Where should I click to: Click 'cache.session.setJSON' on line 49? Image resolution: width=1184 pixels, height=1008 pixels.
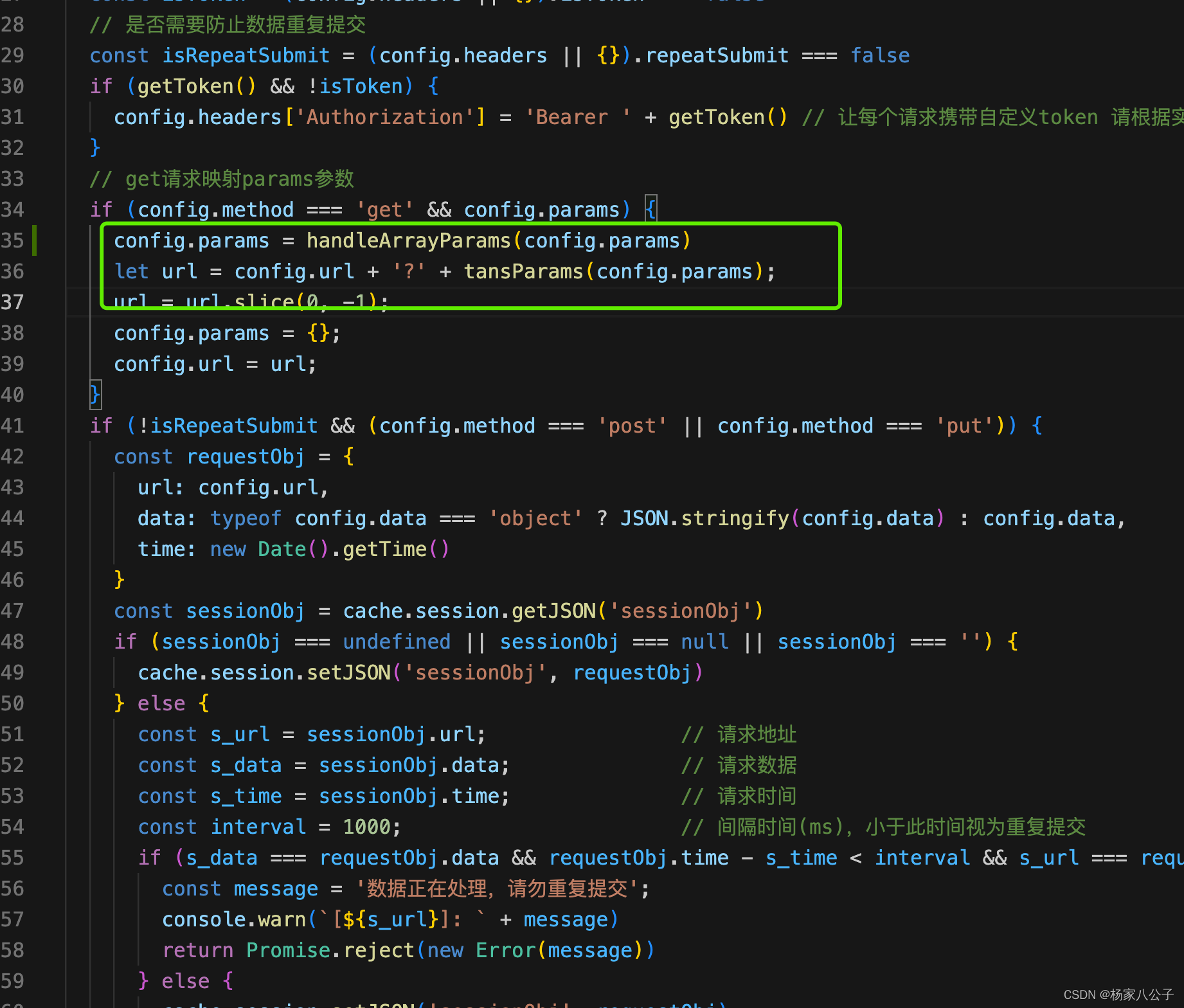pyautogui.click(x=264, y=672)
